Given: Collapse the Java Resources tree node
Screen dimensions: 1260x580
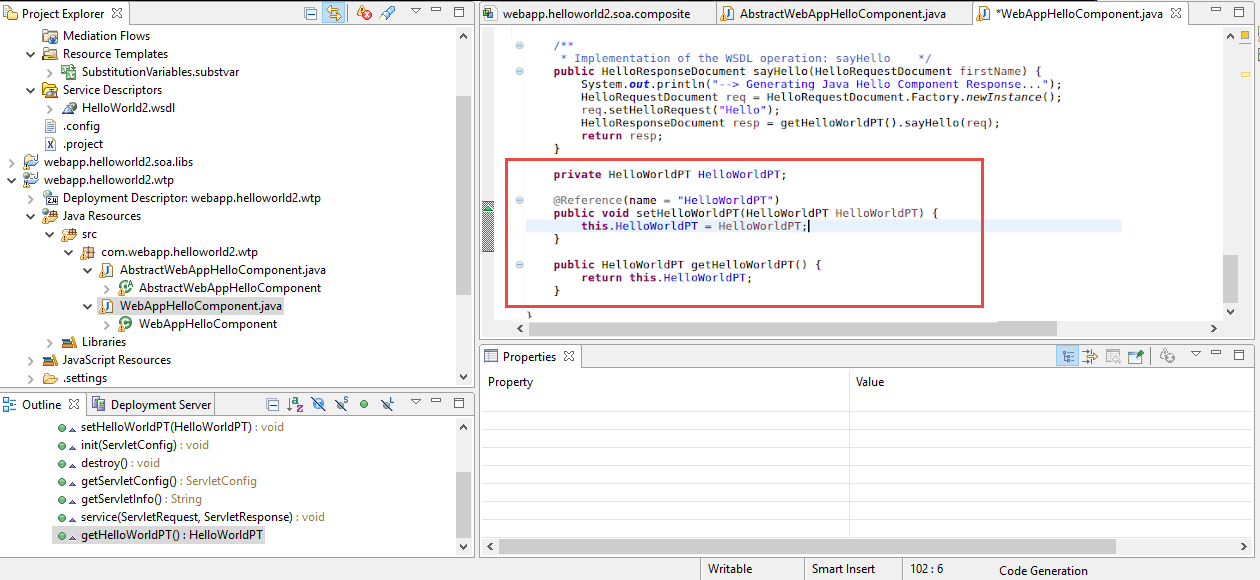Looking at the screenshot, I should pos(30,216).
